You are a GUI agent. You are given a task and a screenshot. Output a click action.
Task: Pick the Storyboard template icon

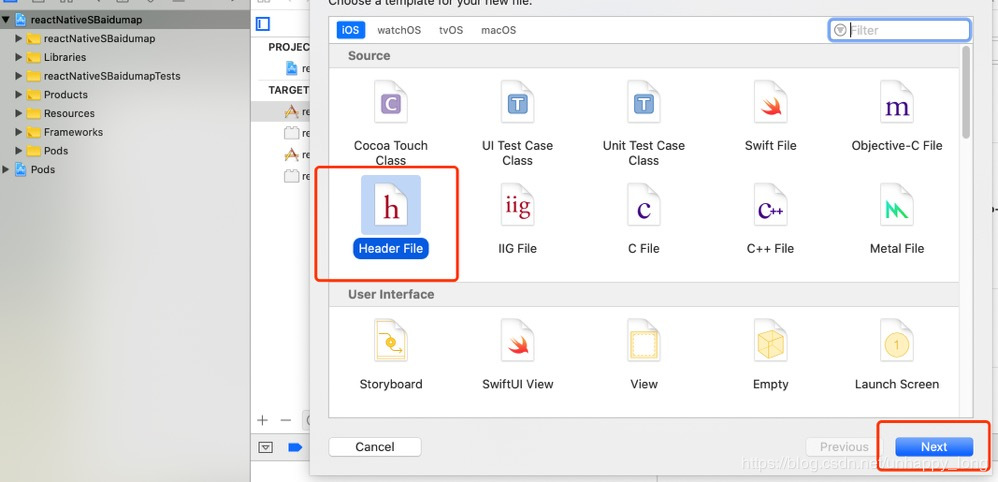coord(390,341)
